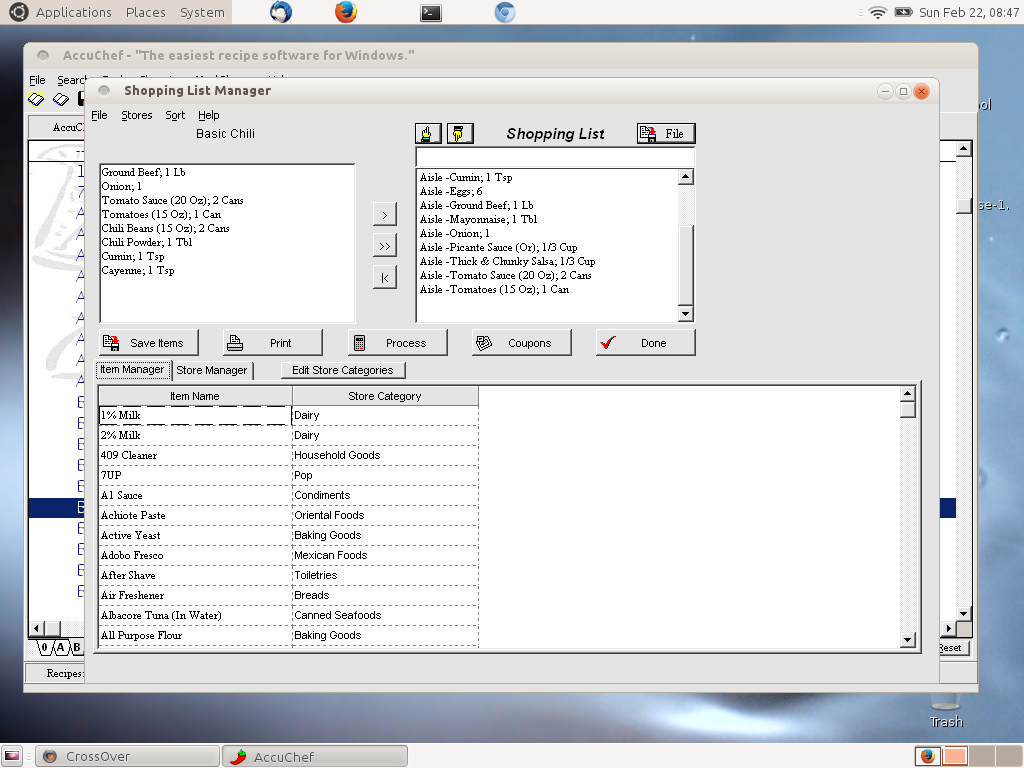The width and height of the screenshot is (1024, 768).
Task: Click the plain book icon in the AccuChef toolbar
Action: click(61, 98)
